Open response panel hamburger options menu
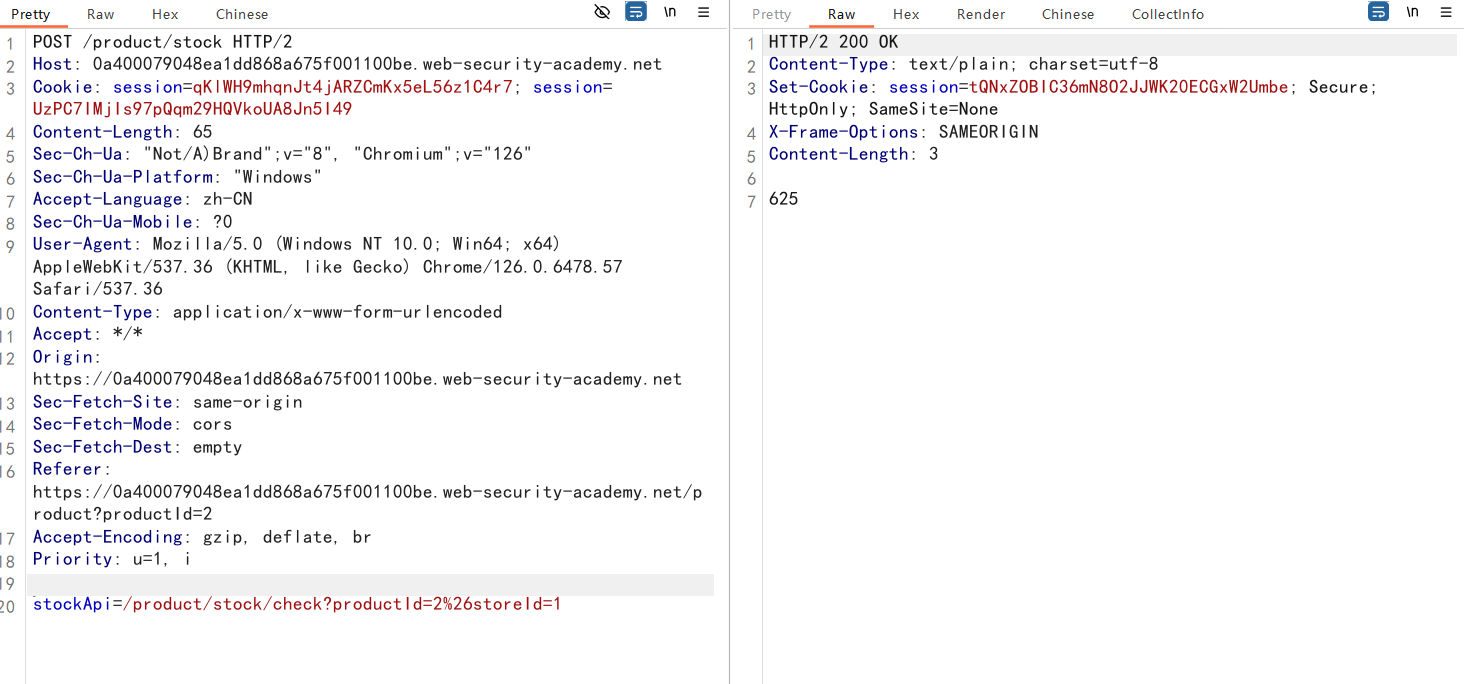The height and width of the screenshot is (684, 1464). [x=1446, y=12]
